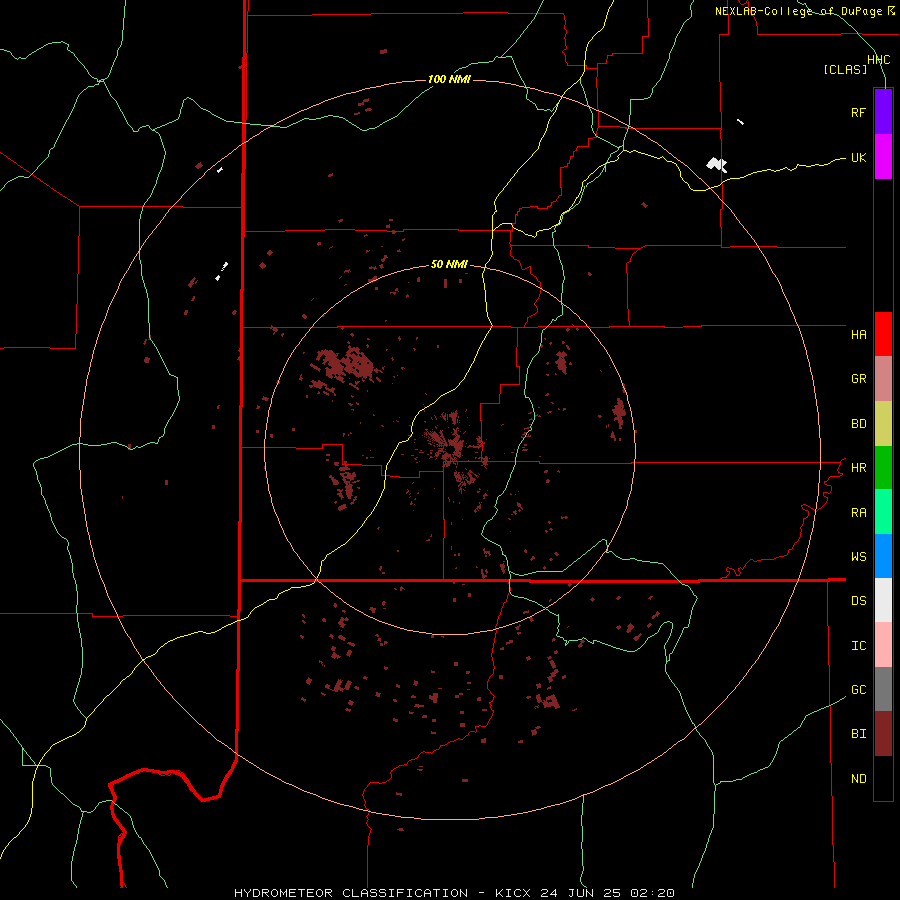Select the DS white legend swatch

pyautogui.click(x=883, y=600)
